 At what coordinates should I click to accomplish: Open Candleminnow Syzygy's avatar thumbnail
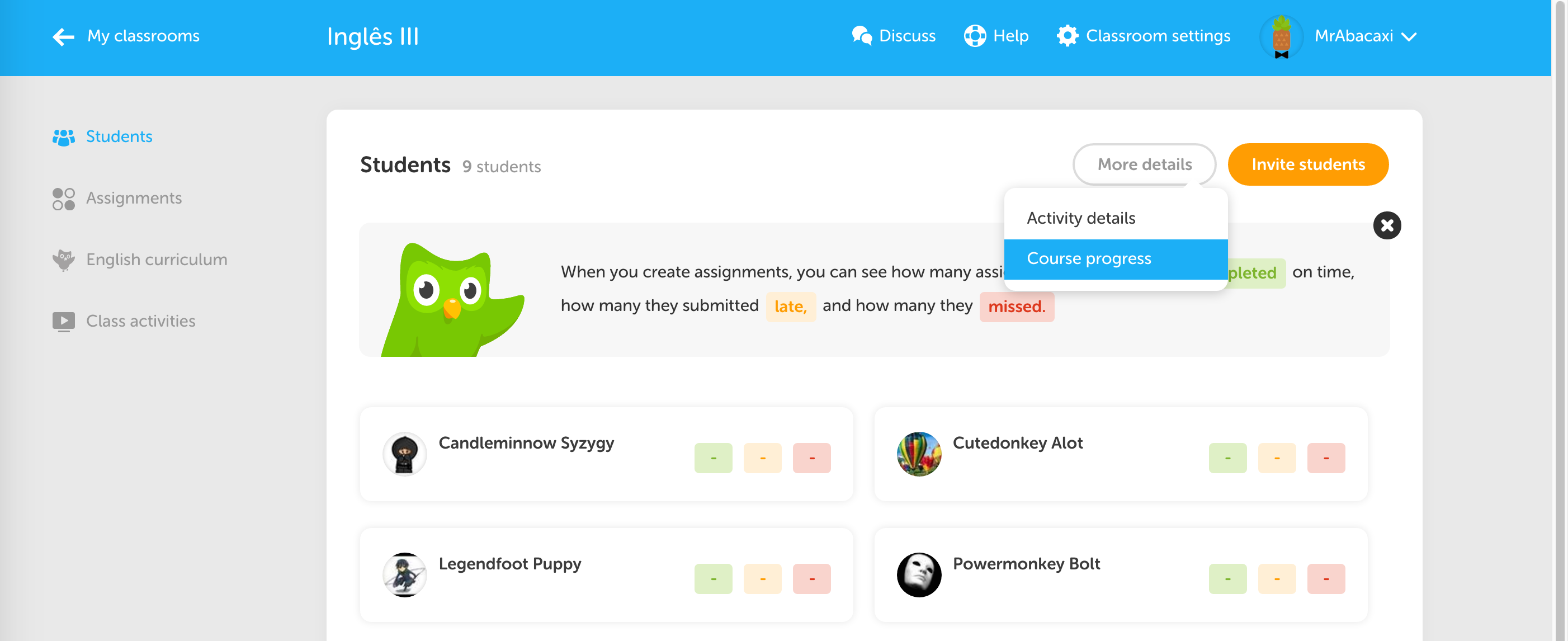404,454
